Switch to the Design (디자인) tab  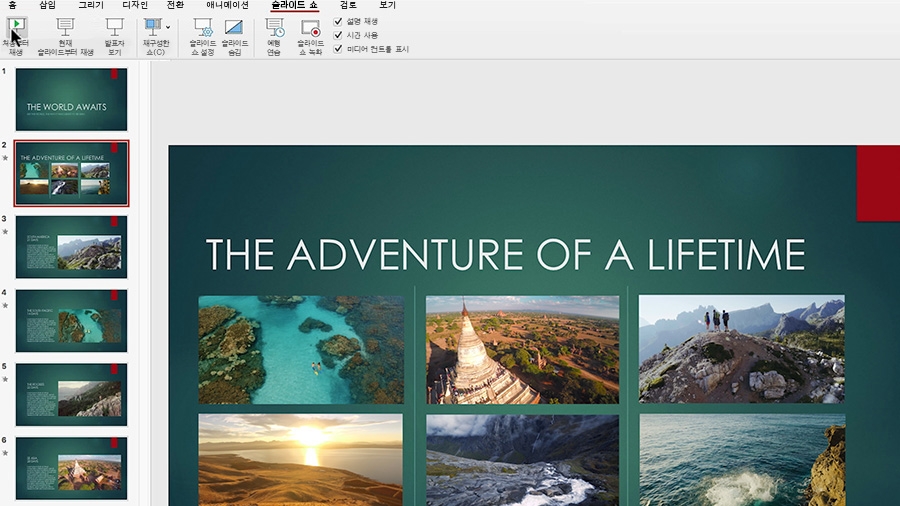click(x=135, y=5)
